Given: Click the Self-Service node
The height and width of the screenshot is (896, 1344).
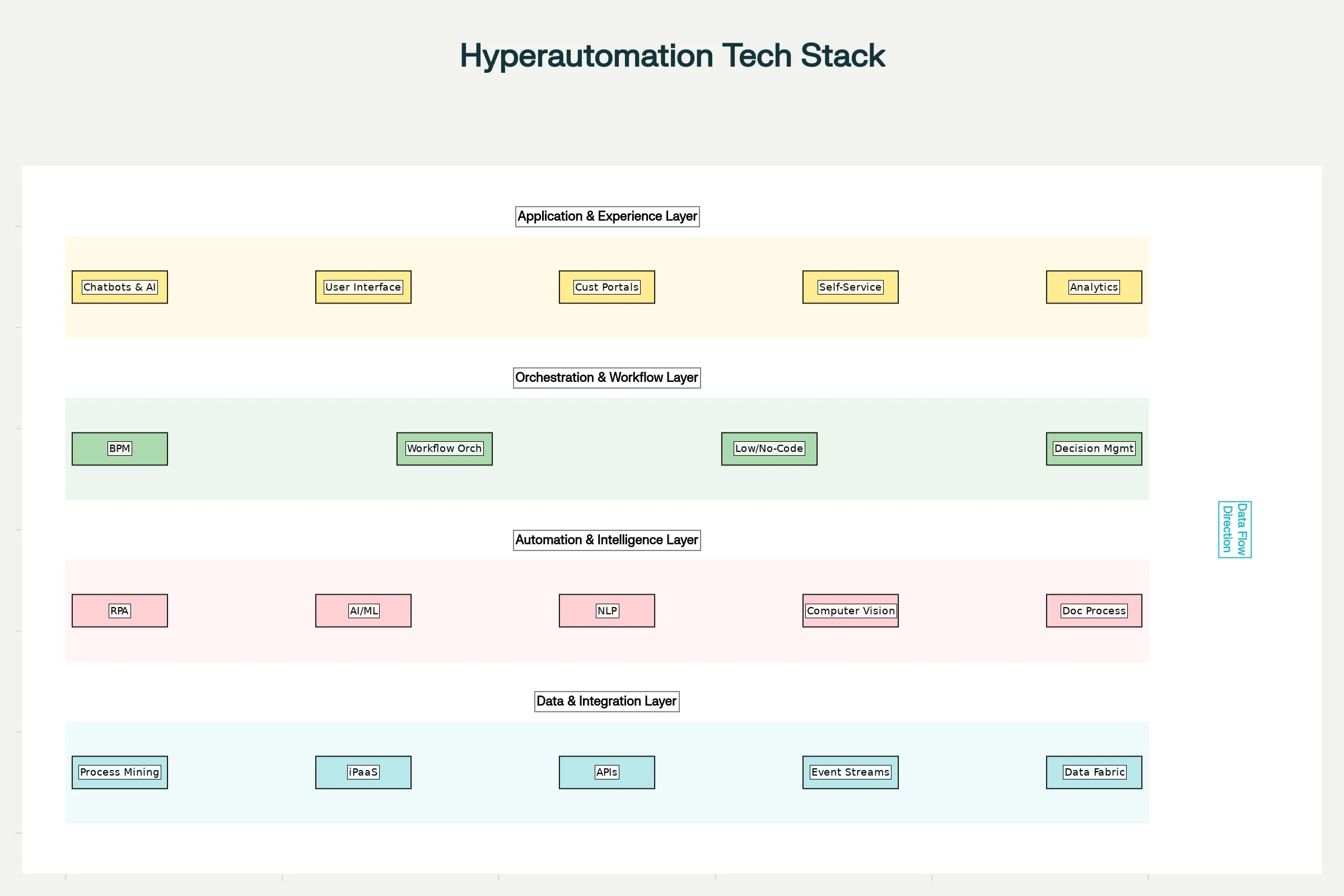Looking at the screenshot, I should point(850,287).
